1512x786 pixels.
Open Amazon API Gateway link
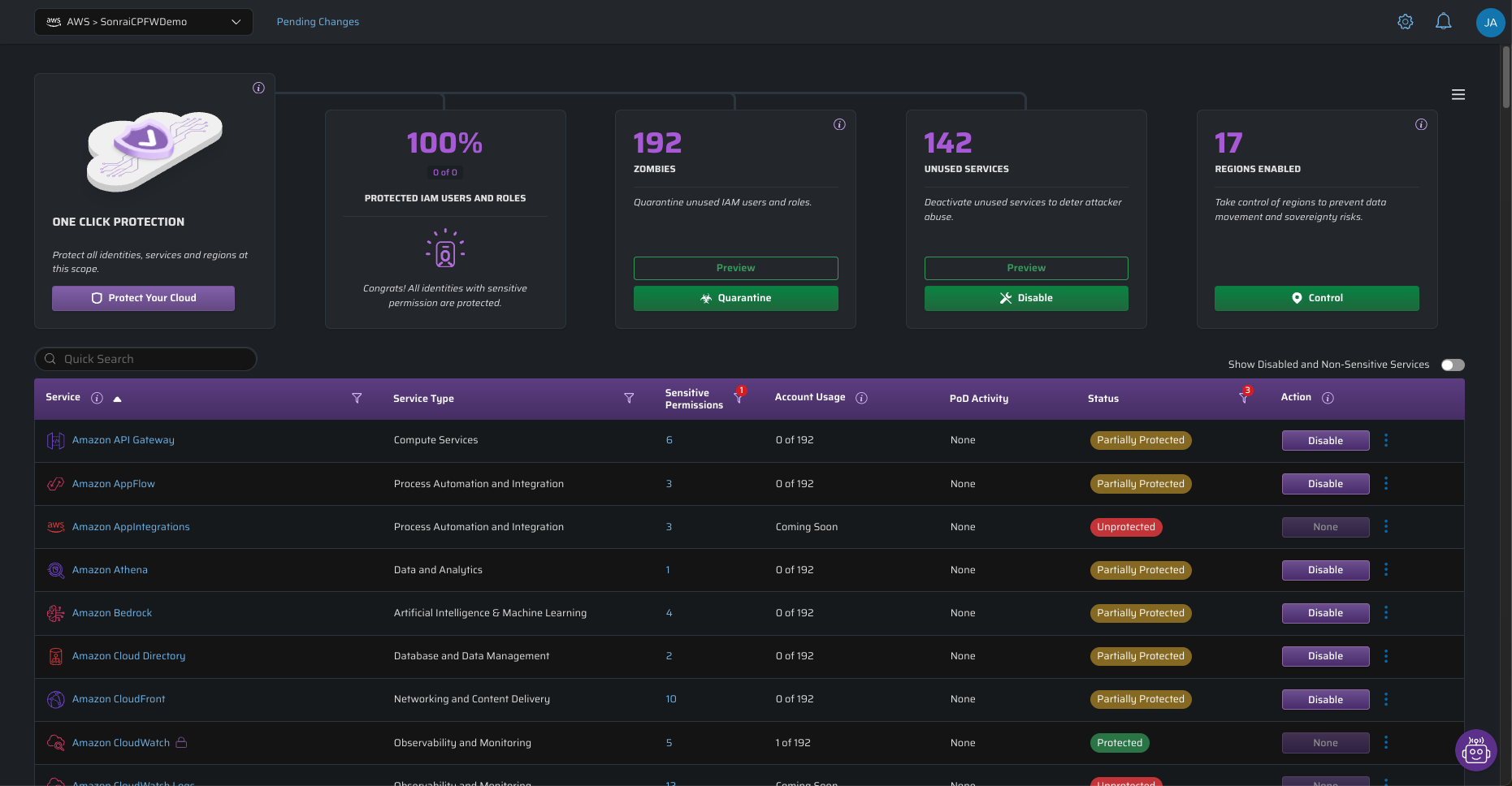click(123, 440)
